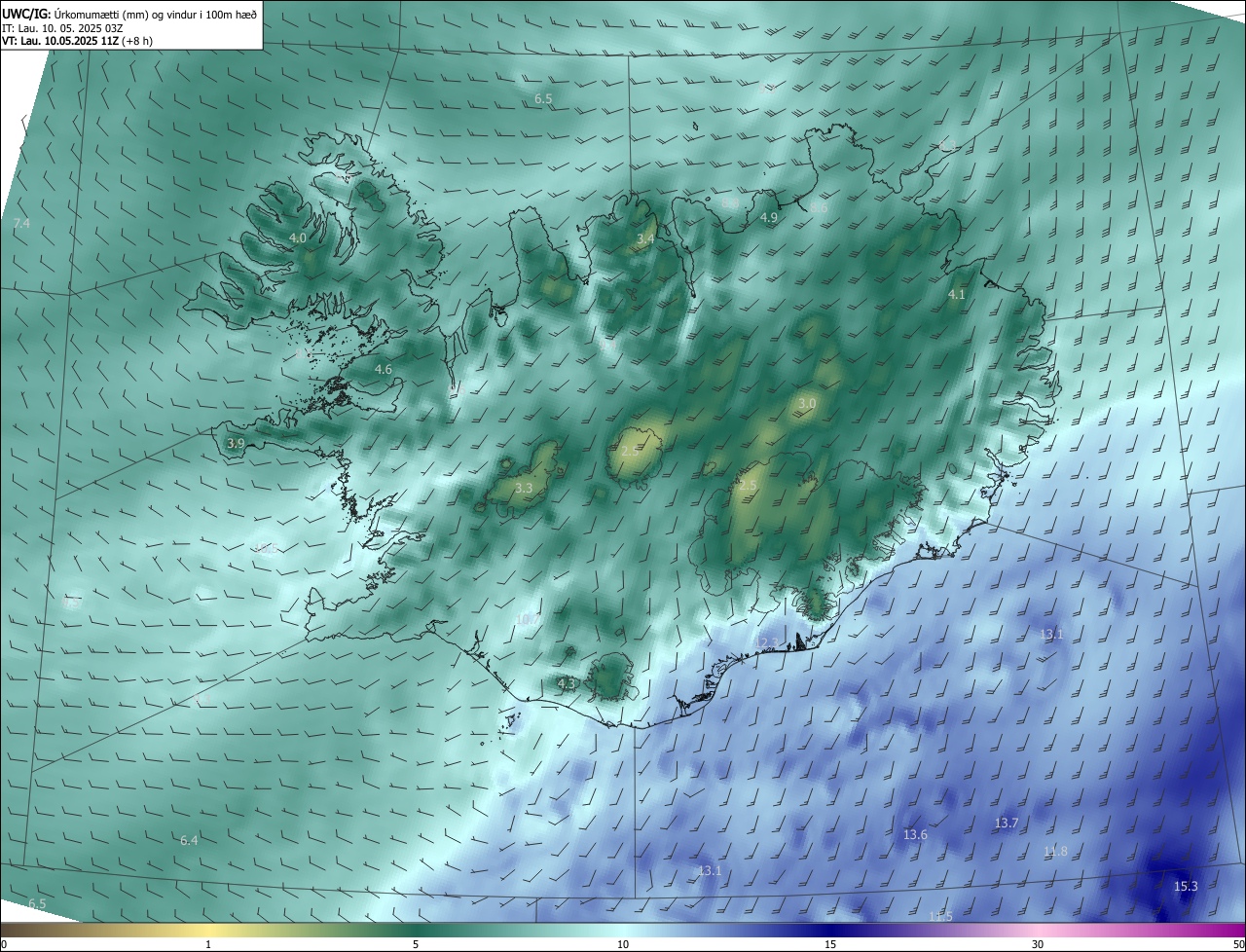Click the 11.5 value near the bottom edge
Image resolution: width=1246 pixels, height=952 pixels.
click(x=940, y=917)
